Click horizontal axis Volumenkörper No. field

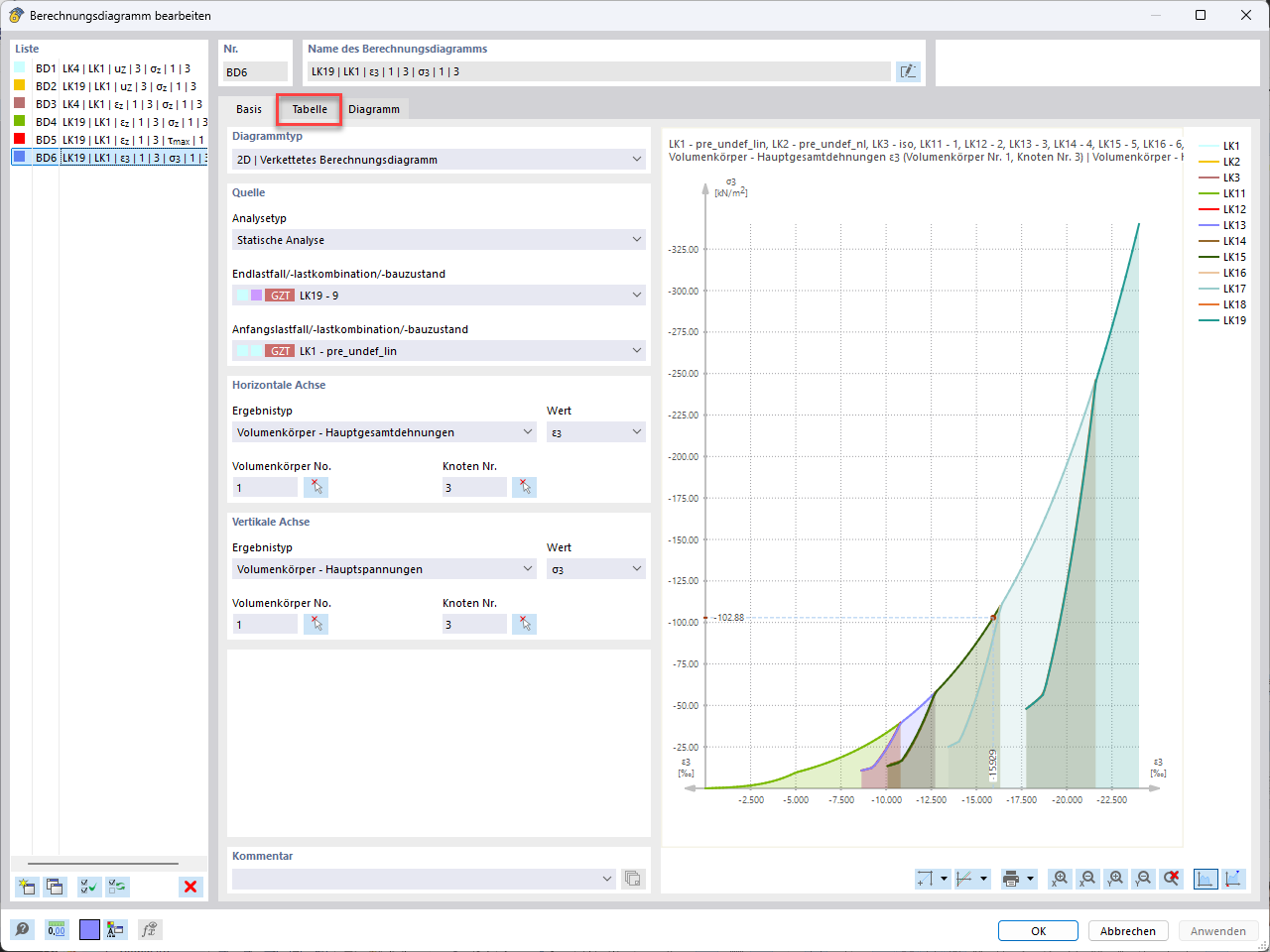265,487
